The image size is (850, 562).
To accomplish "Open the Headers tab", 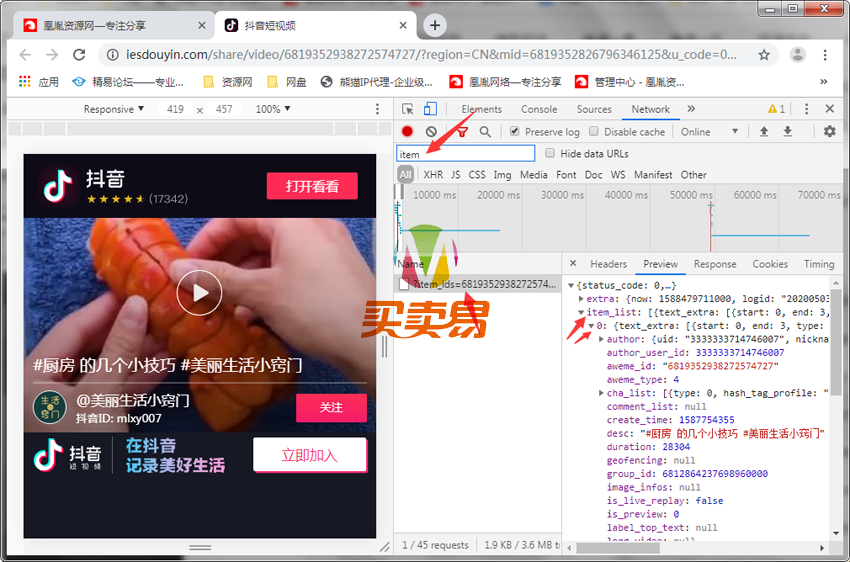I will pos(608,264).
